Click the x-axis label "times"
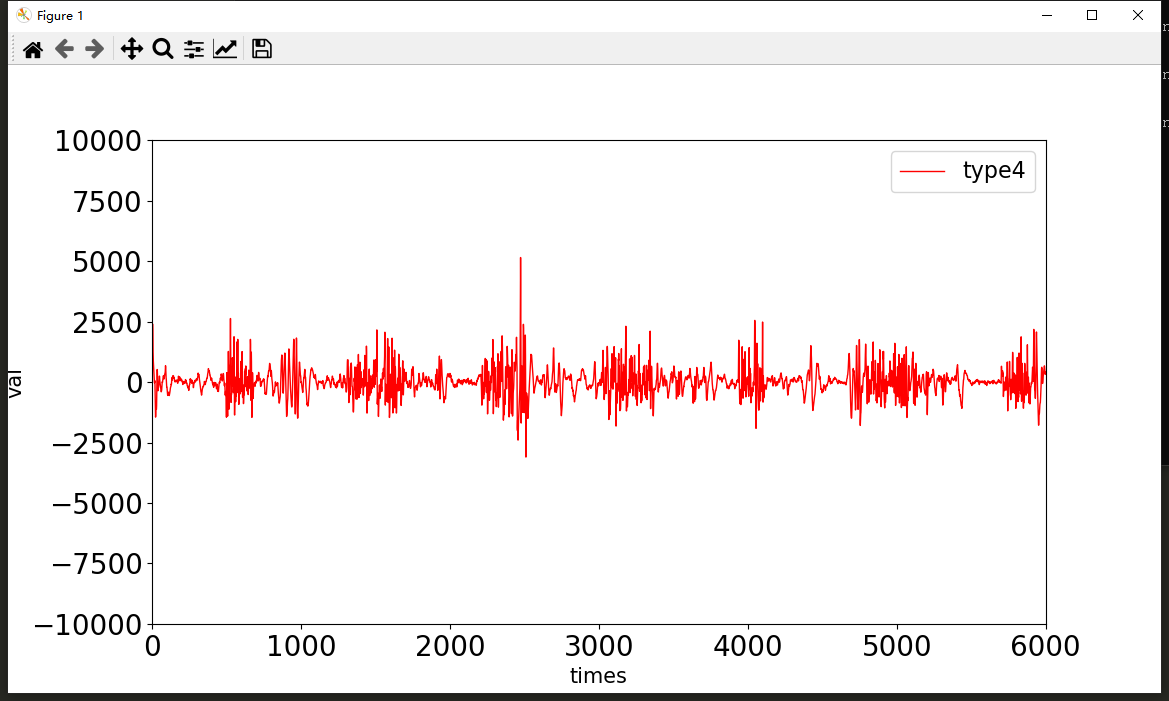 (598, 676)
